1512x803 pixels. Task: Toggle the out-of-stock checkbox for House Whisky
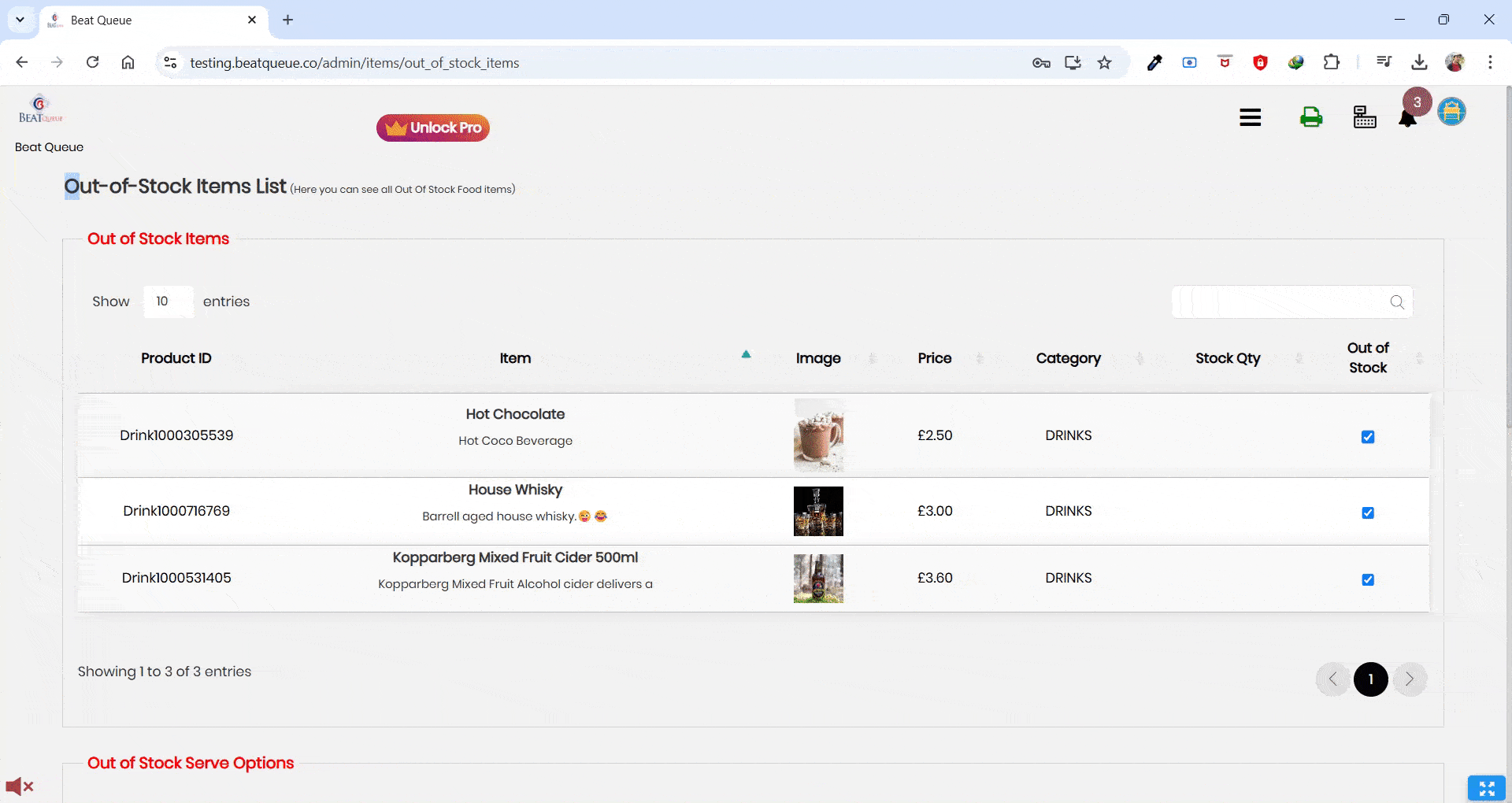pos(1368,513)
